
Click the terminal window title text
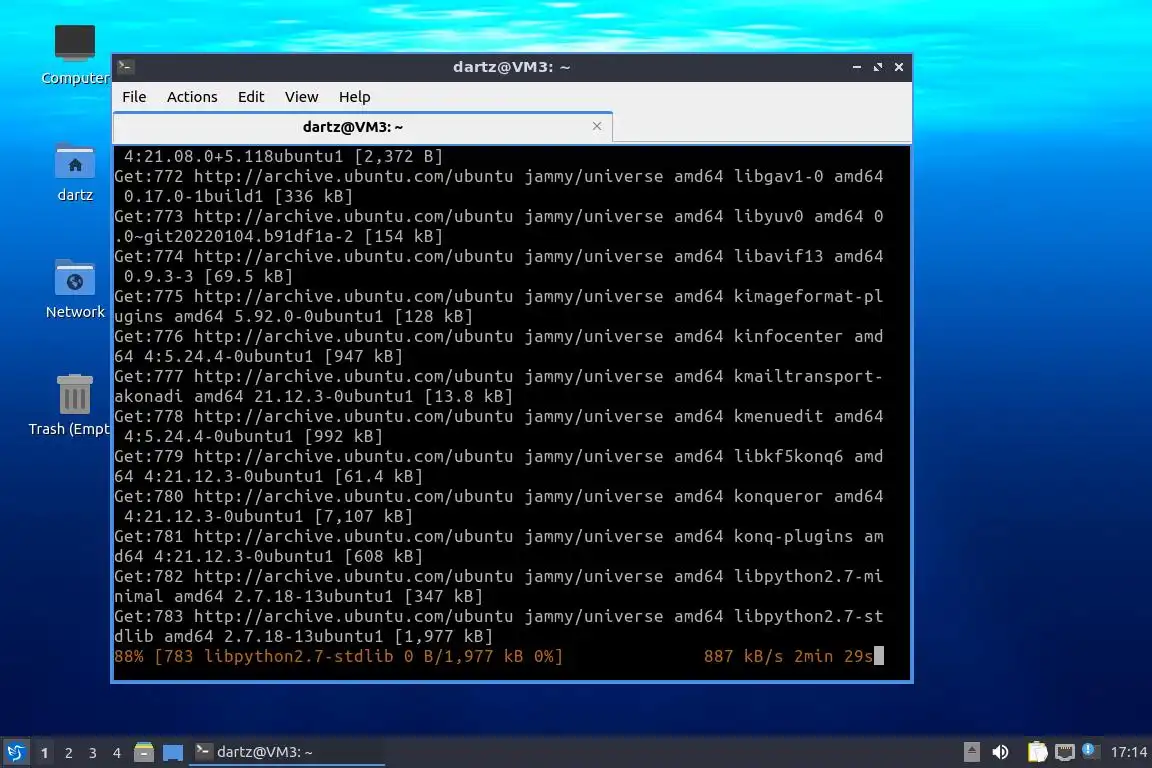511,67
